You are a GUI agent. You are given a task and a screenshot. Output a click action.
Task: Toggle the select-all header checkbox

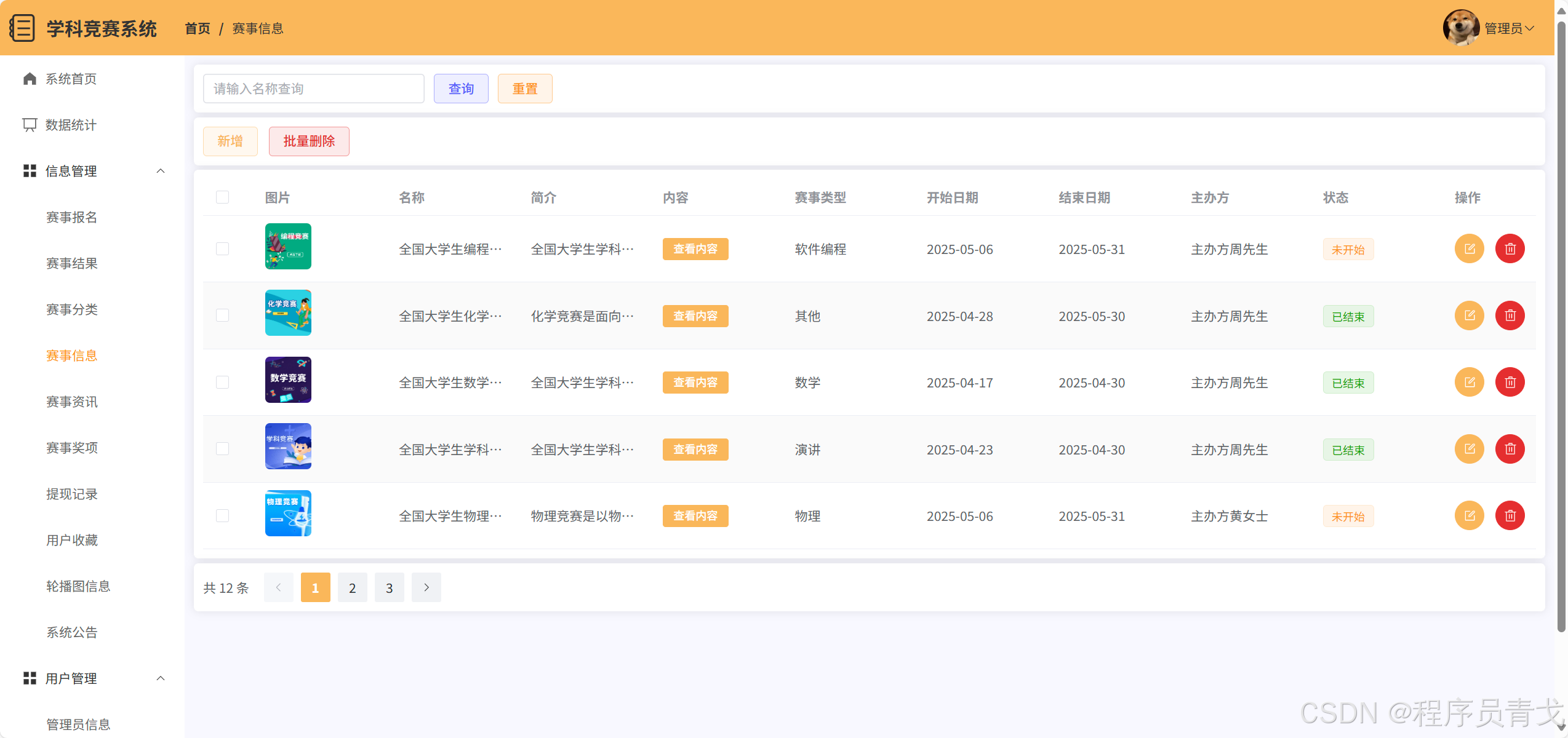coord(222,197)
